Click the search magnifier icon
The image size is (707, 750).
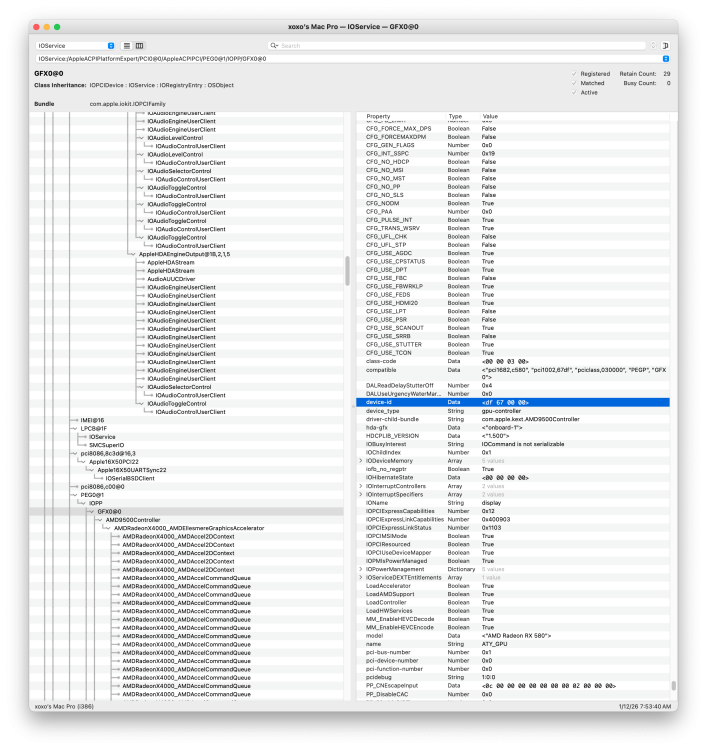click(x=274, y=45)
